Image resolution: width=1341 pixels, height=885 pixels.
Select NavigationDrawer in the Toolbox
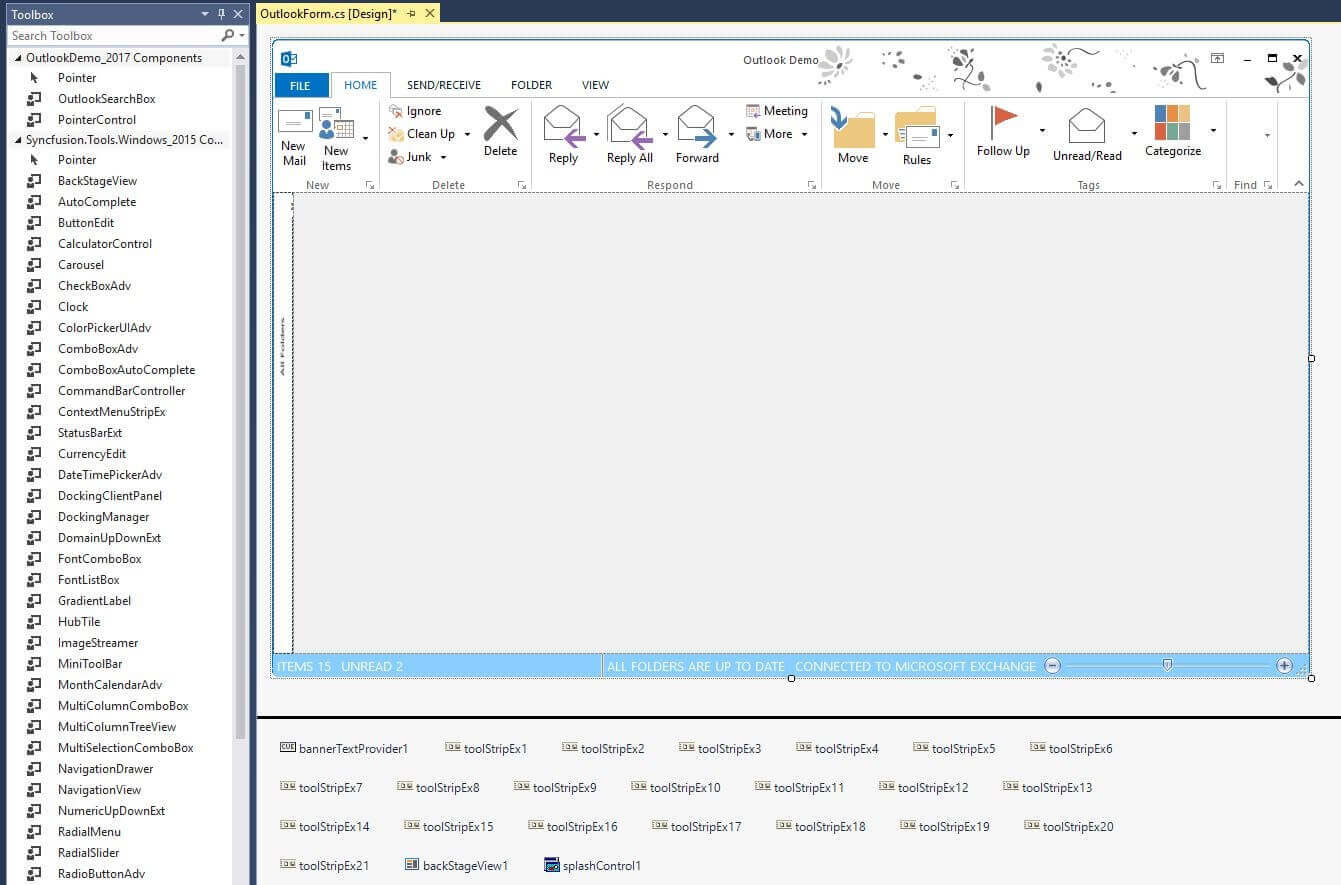(x=106, y=769)
